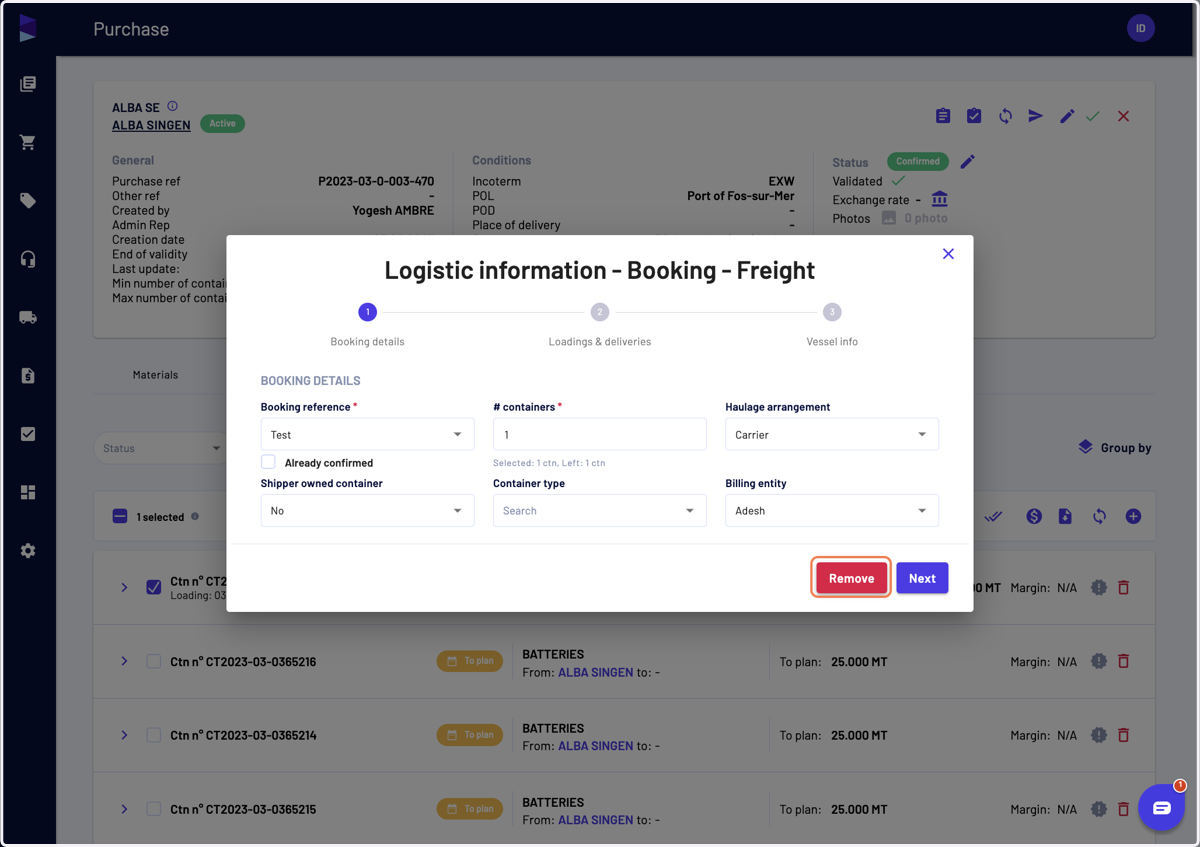This screenshot has width=1200, height=847.
Task: Edit status with pencil beside Confirmed badge
Action: 968,161
